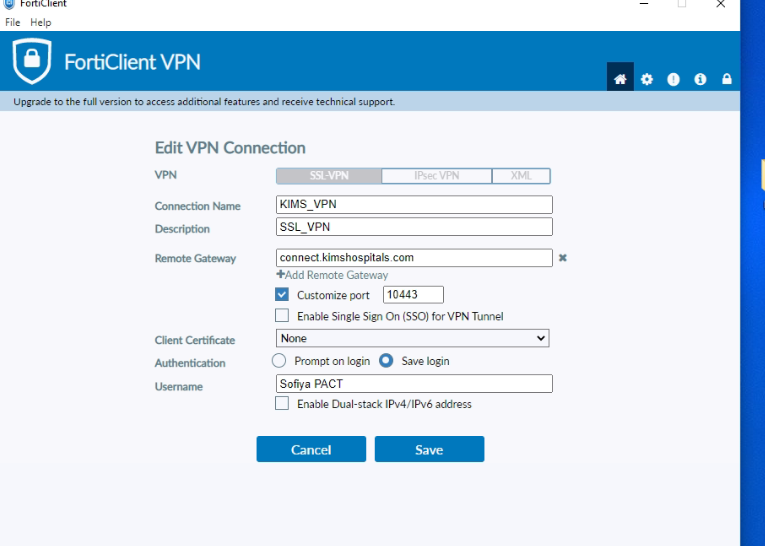Click the Cancel button
Viewport: 765px width, 546px height.
coord(311,449)
